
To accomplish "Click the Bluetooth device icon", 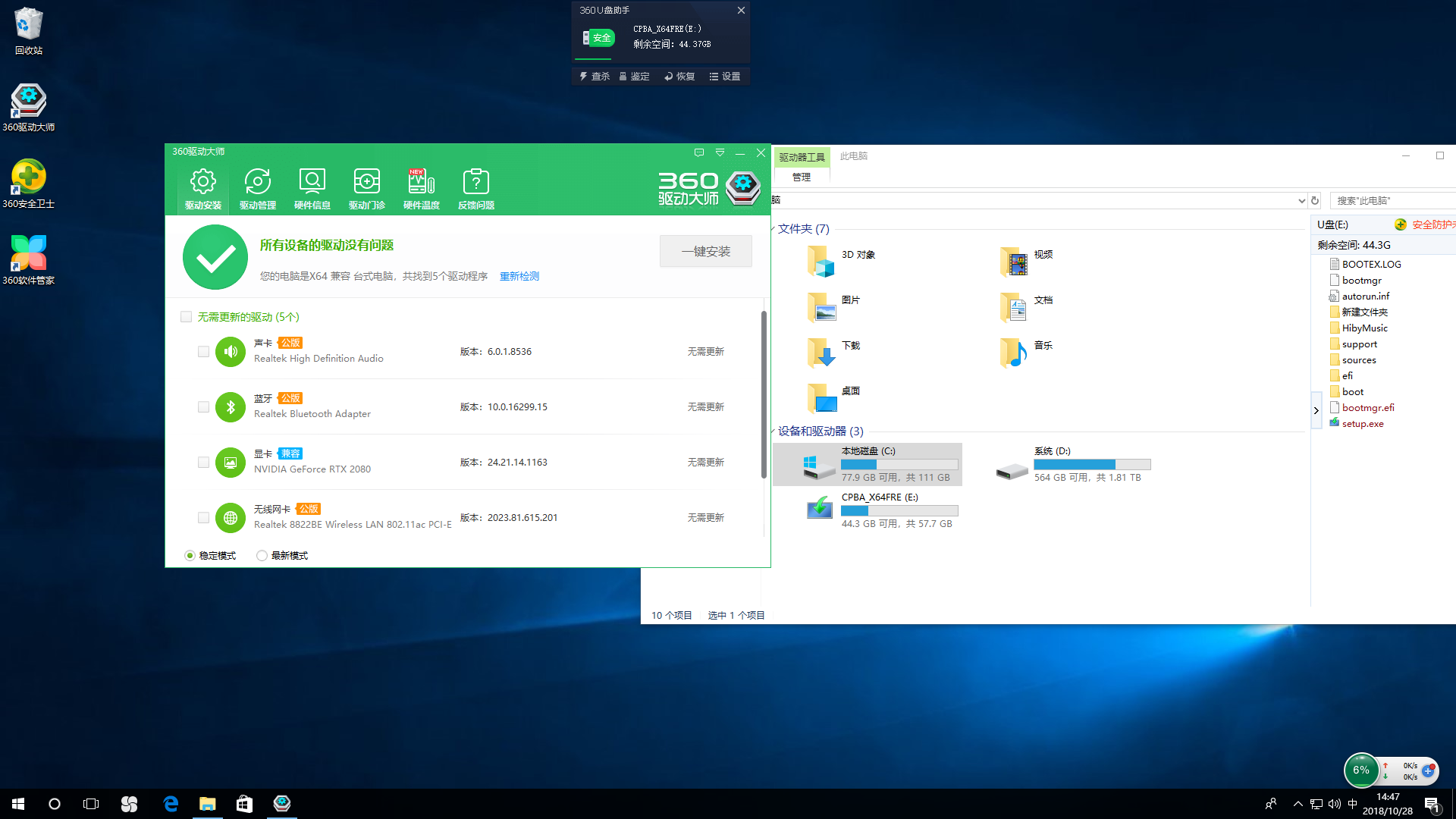I will (231, 407).
